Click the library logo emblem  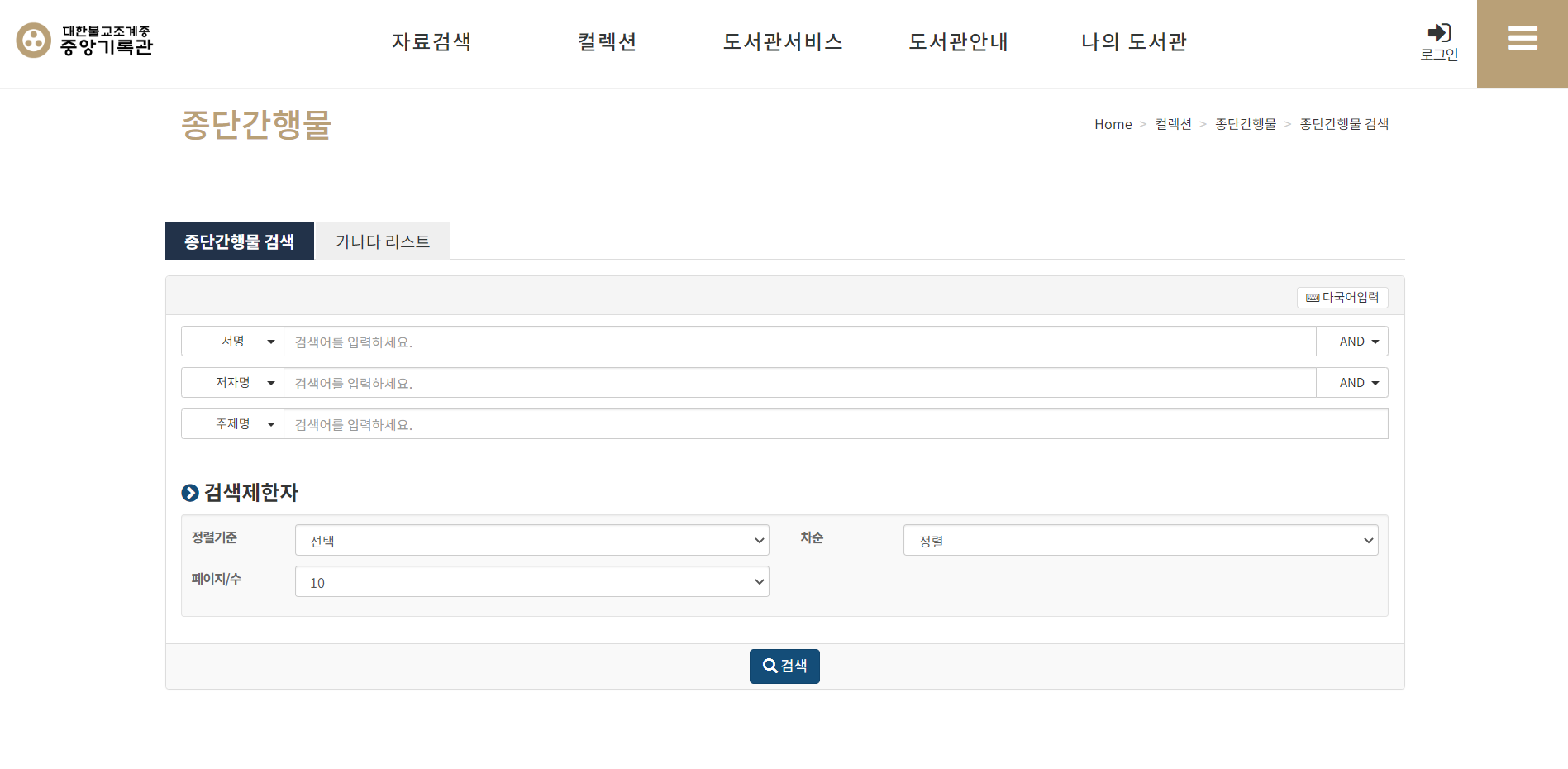click(x=34, y=41)
